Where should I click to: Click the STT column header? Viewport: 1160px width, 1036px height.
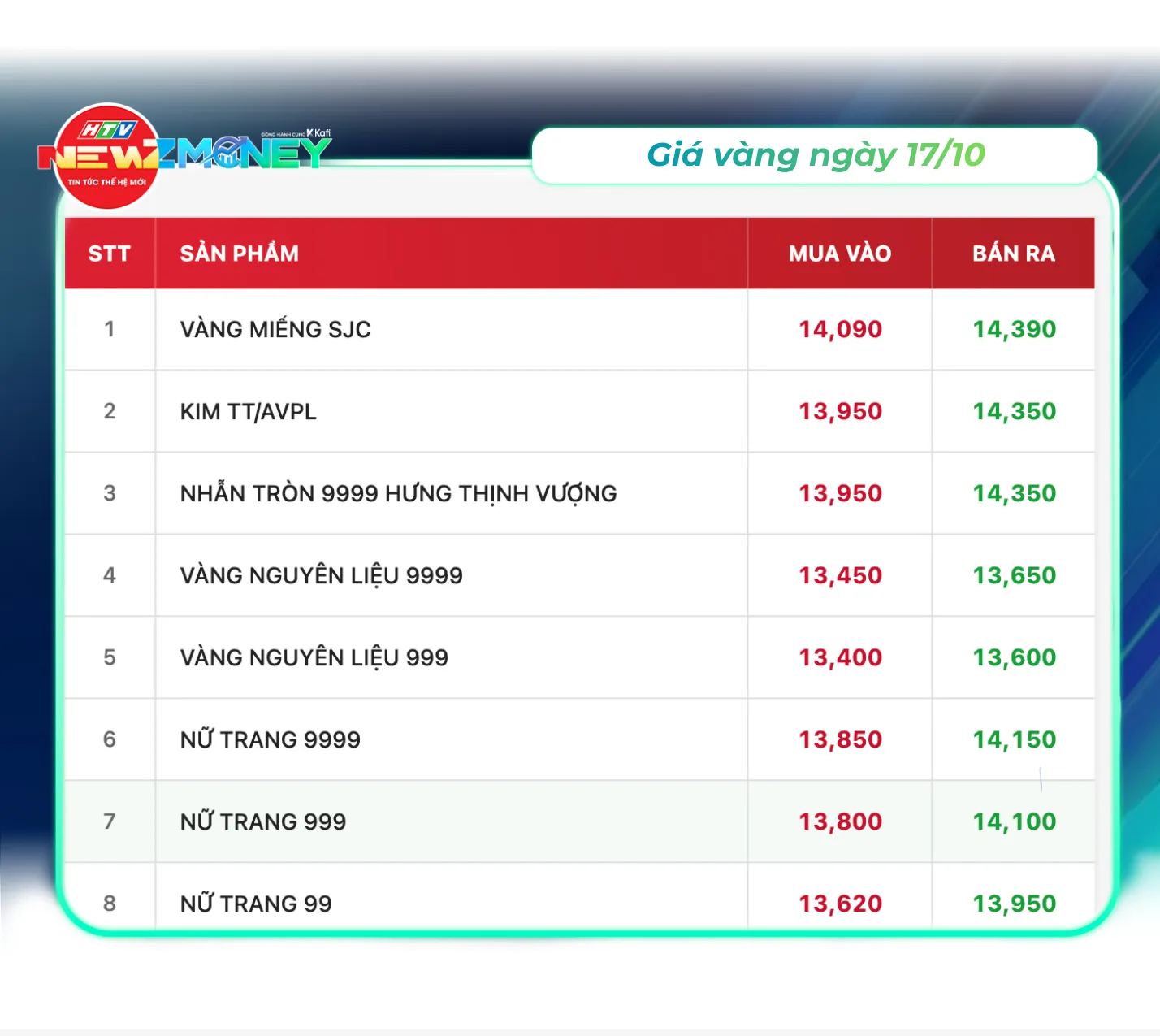tap(110, 254)
